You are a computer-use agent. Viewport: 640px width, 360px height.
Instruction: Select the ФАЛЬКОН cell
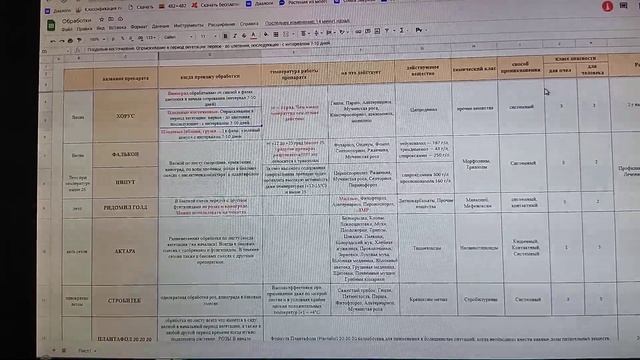pyautogui.click(x=125, y=154)
